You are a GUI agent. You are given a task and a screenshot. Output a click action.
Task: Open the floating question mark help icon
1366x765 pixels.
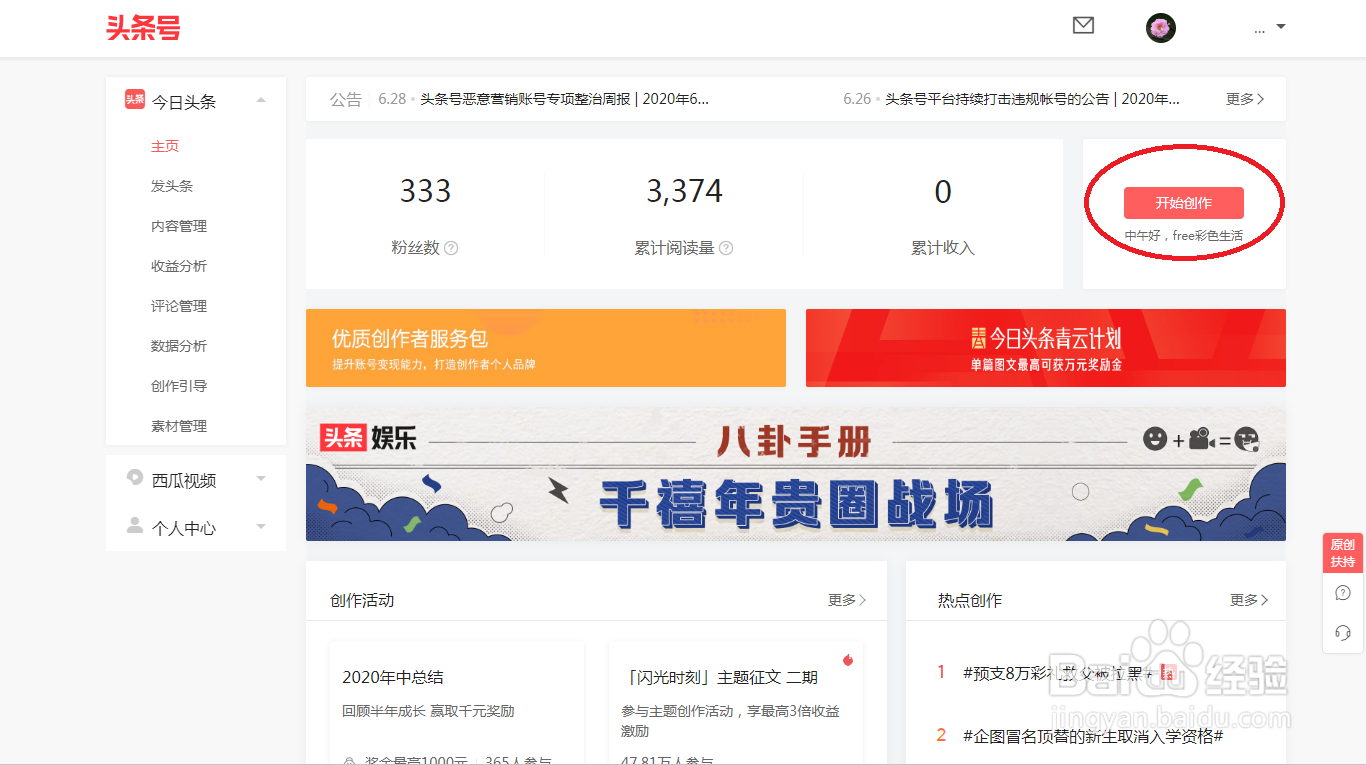coord(1342,592)
